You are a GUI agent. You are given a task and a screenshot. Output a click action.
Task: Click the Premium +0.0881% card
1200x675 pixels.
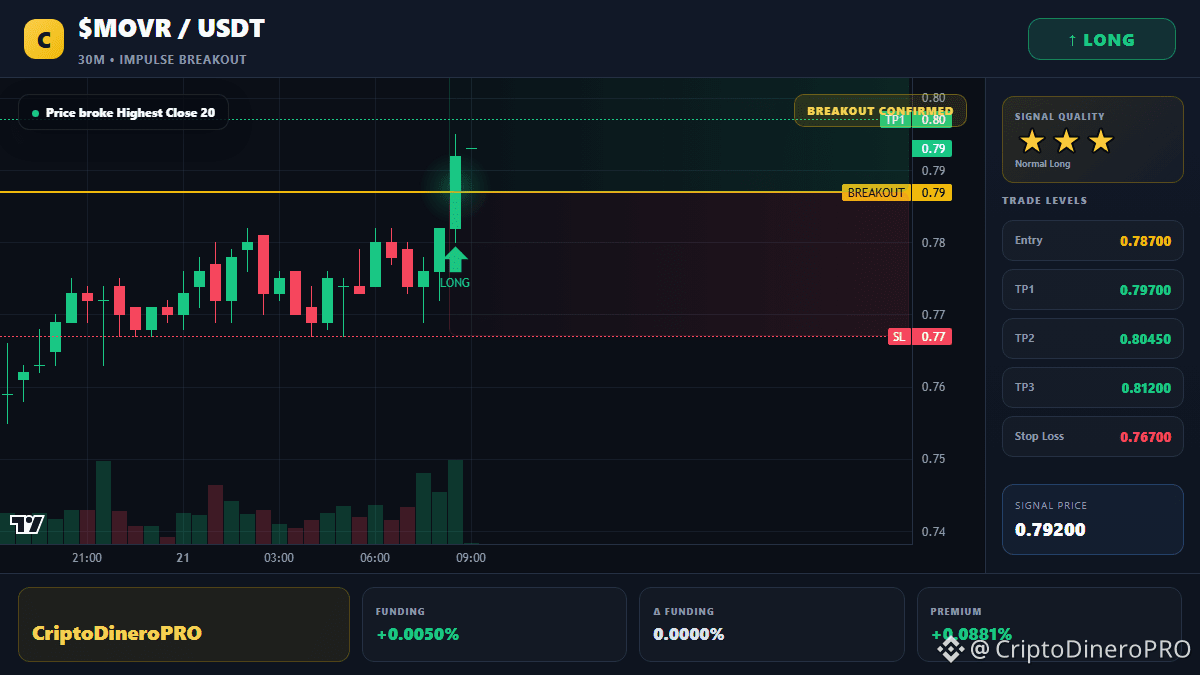pyautogui.click(x=1049, y=624)
